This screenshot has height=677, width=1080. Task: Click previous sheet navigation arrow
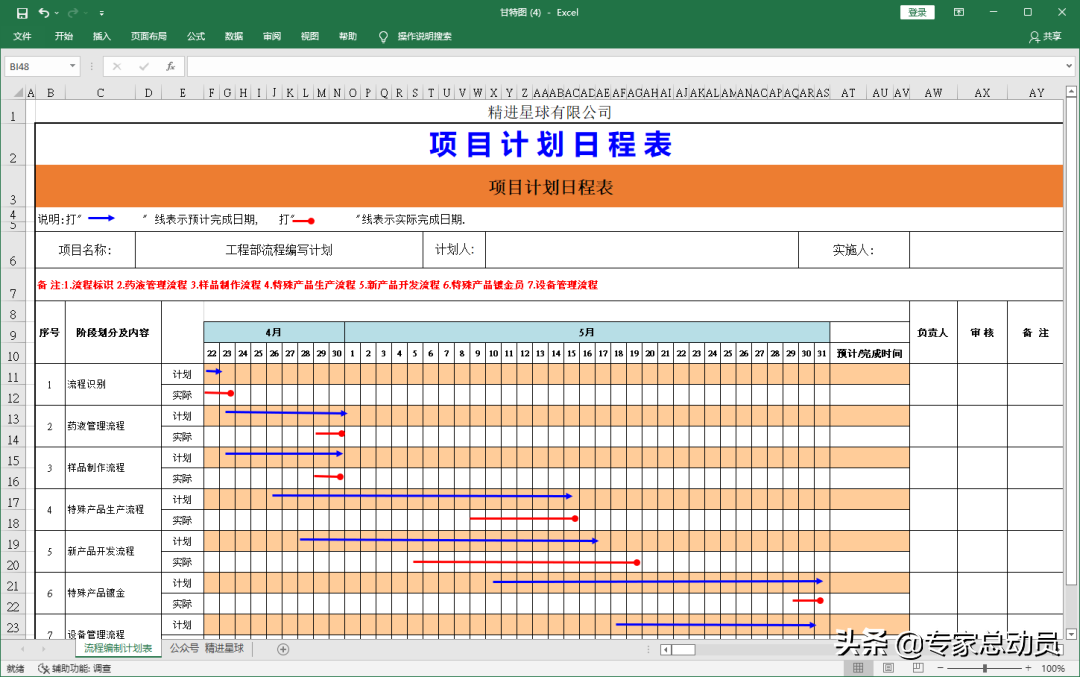(22, 649)
